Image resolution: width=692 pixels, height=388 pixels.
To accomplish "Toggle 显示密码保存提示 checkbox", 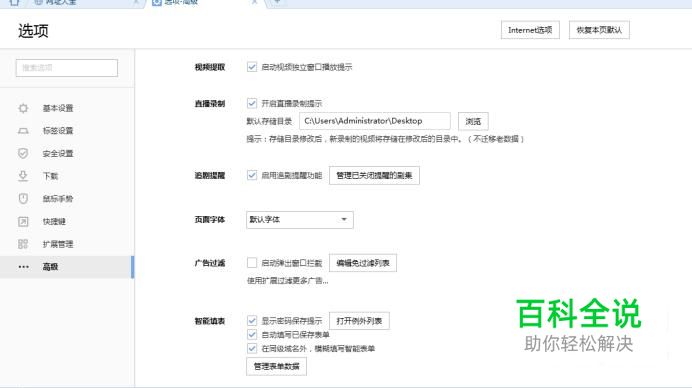I will [x=252, y=320].
